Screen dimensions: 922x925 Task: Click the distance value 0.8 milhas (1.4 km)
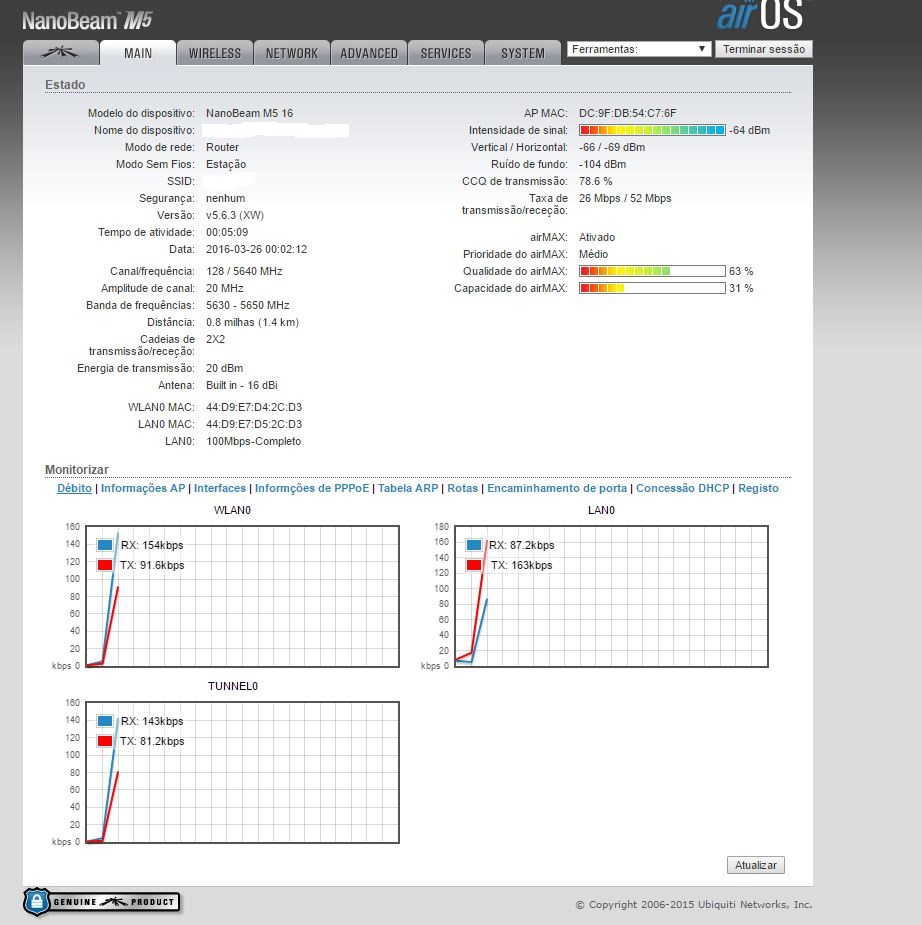[x=252, y=322]
